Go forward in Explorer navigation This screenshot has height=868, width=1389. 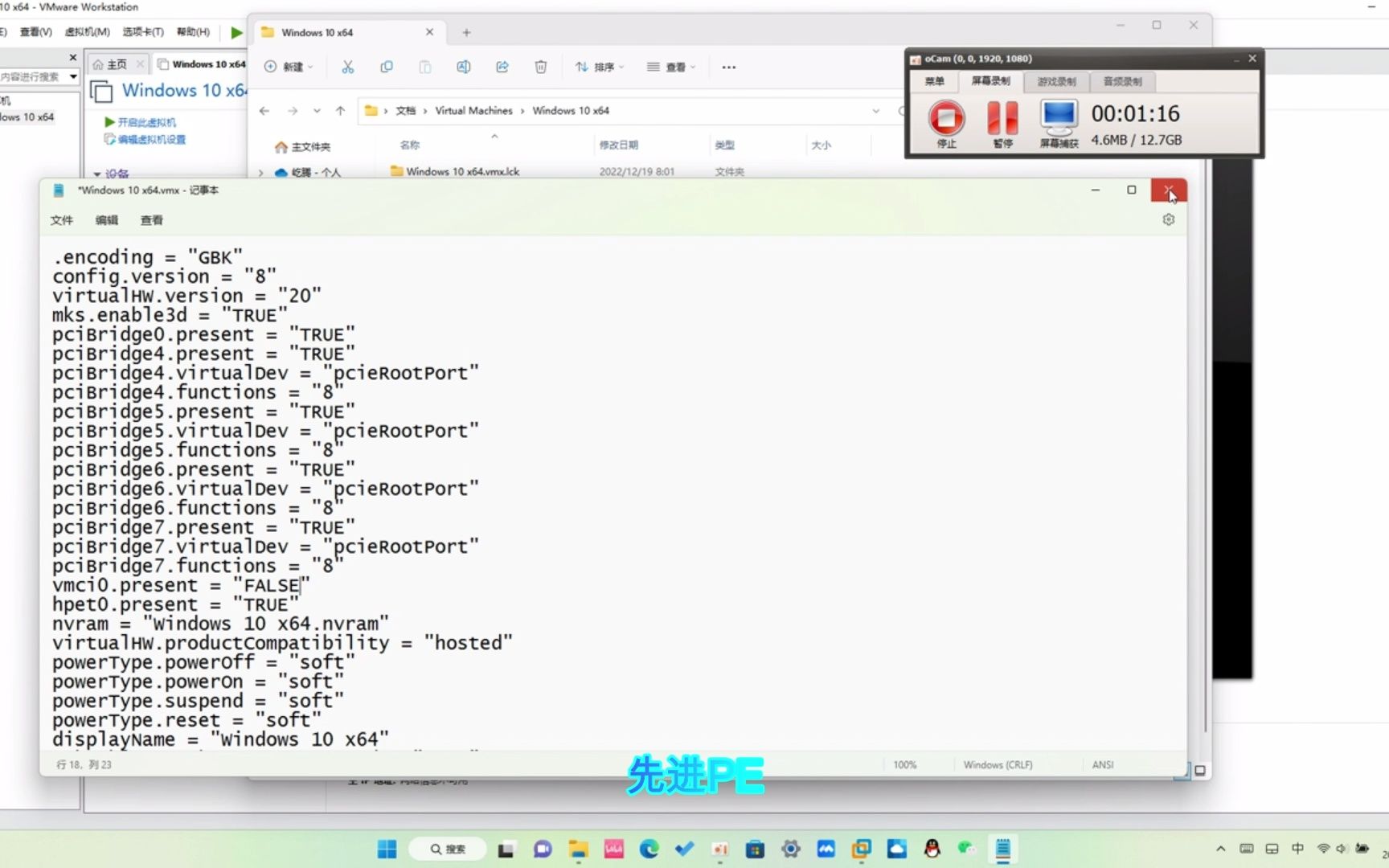(x=293, y=111)
